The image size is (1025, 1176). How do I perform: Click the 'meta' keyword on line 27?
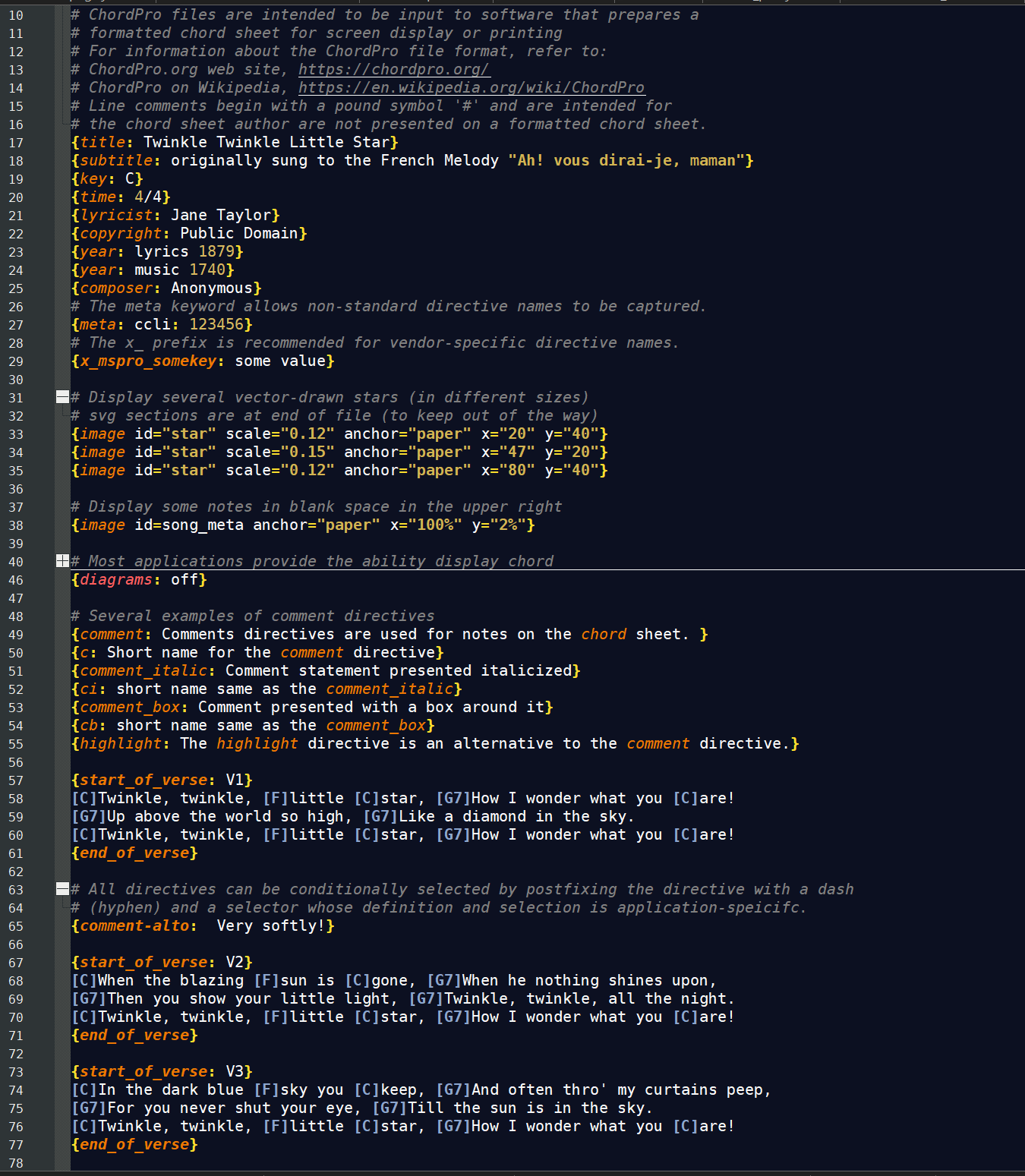coord(98,324)
